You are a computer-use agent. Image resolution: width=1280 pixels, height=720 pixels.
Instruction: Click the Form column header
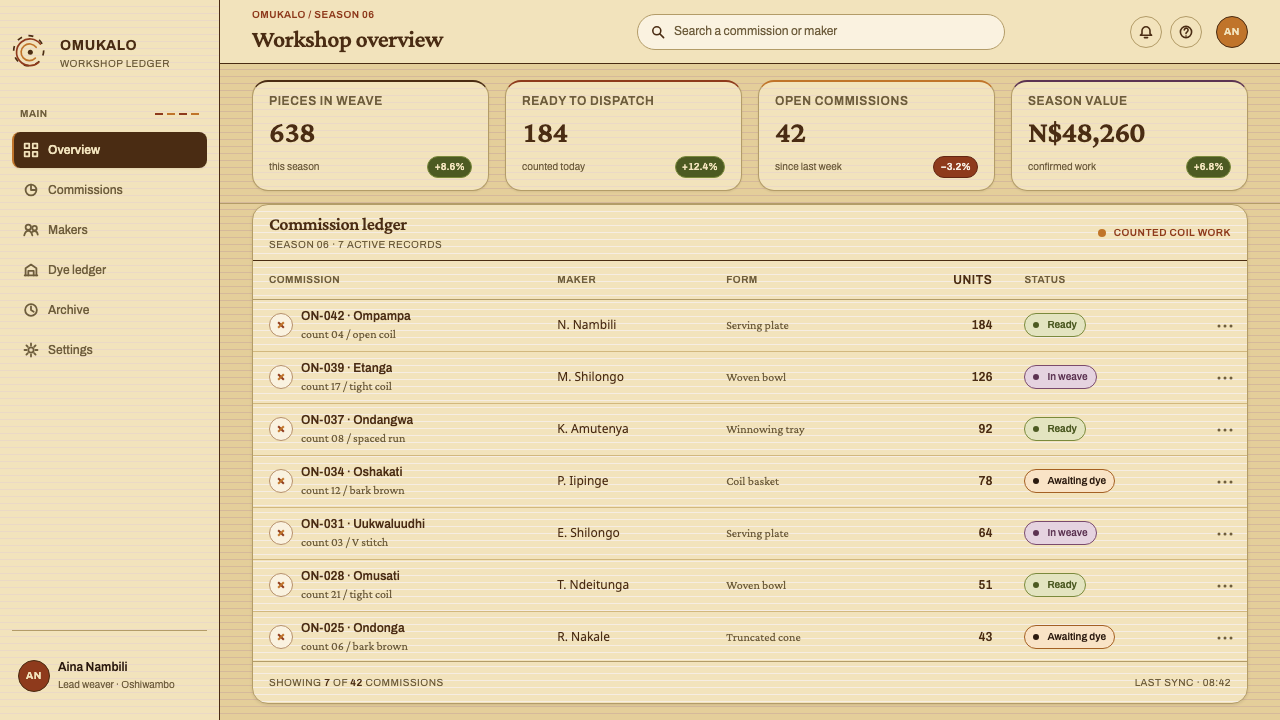742,280
